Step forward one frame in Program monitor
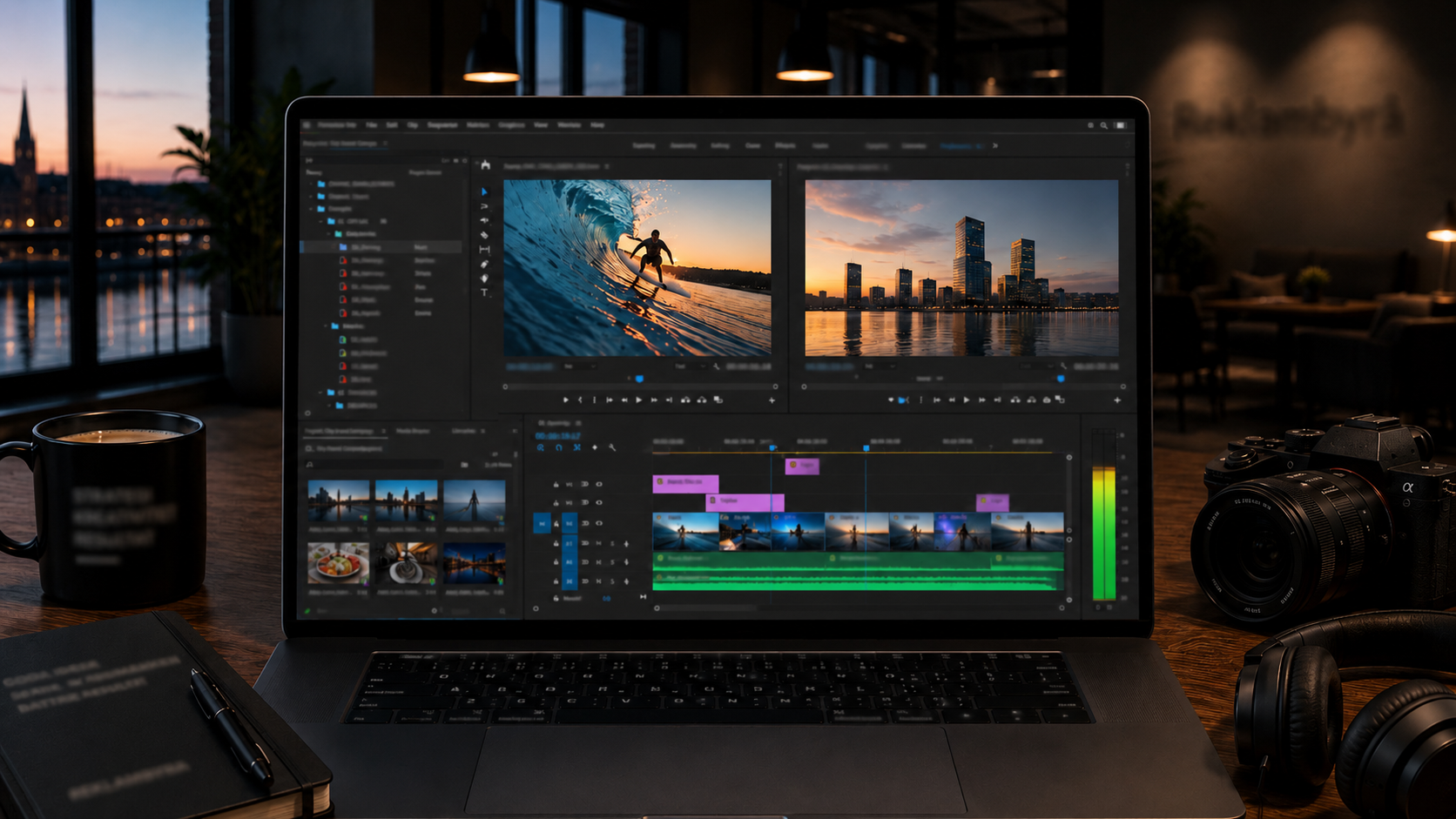The image size is (1456, 819). tap(982, 400)
